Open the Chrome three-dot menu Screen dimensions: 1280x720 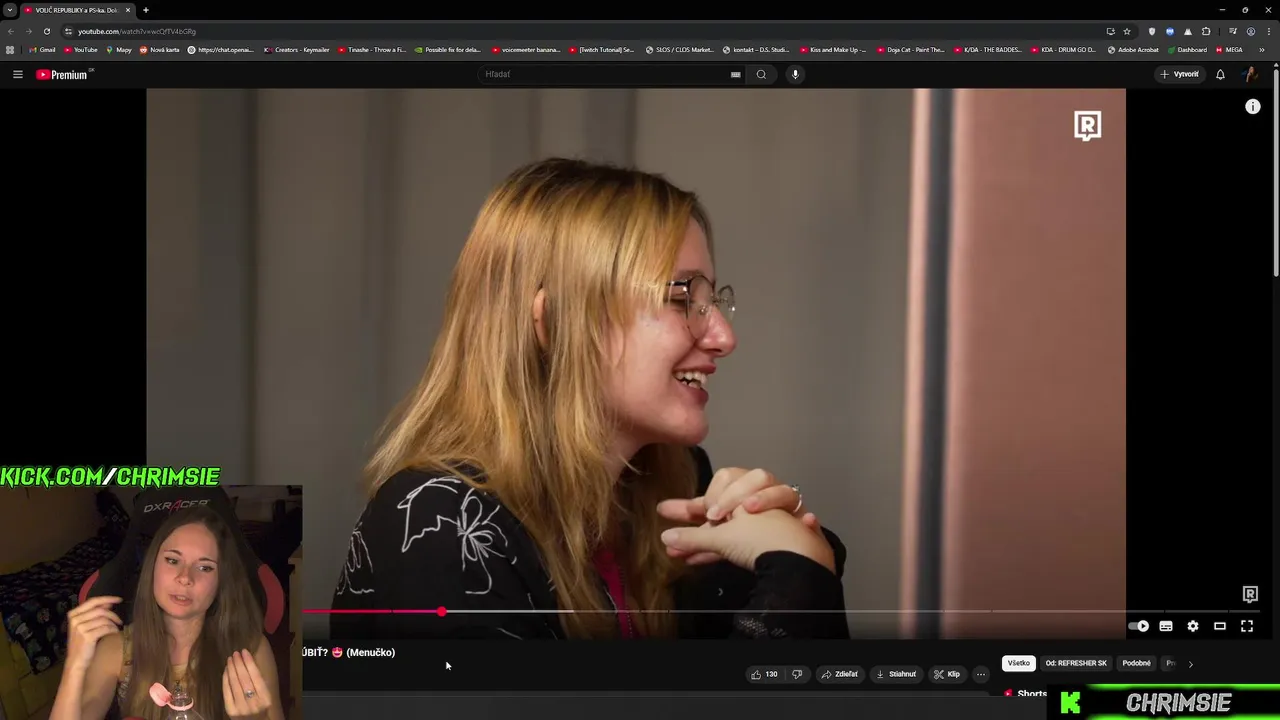(x=1268, y=31)
